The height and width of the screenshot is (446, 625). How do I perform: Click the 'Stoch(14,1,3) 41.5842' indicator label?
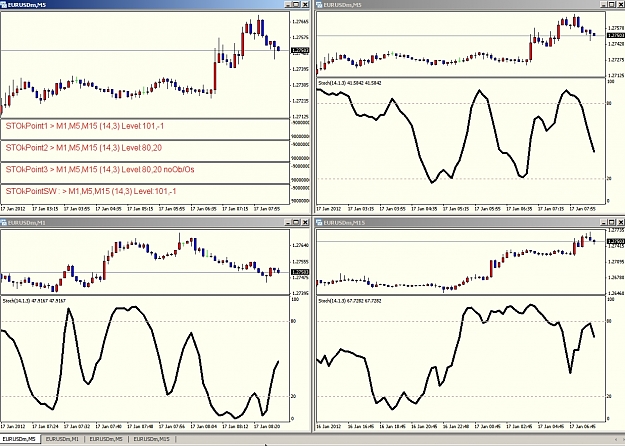coord(350,83)
